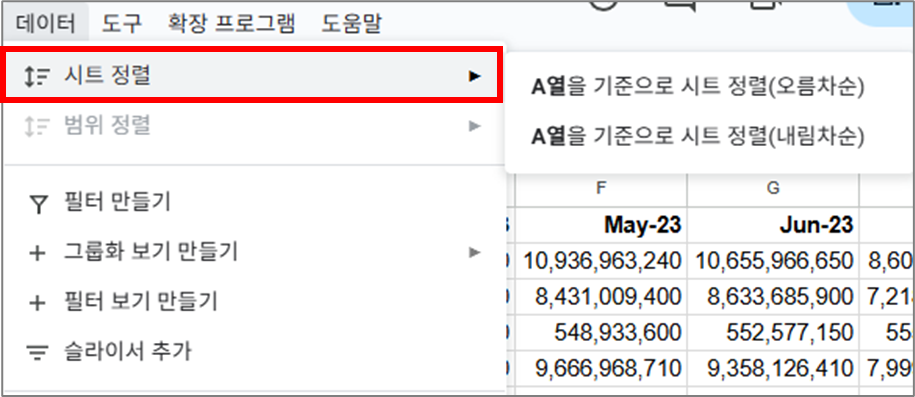Select column F header
Screen dimensions: 915x397
point(600,190)
